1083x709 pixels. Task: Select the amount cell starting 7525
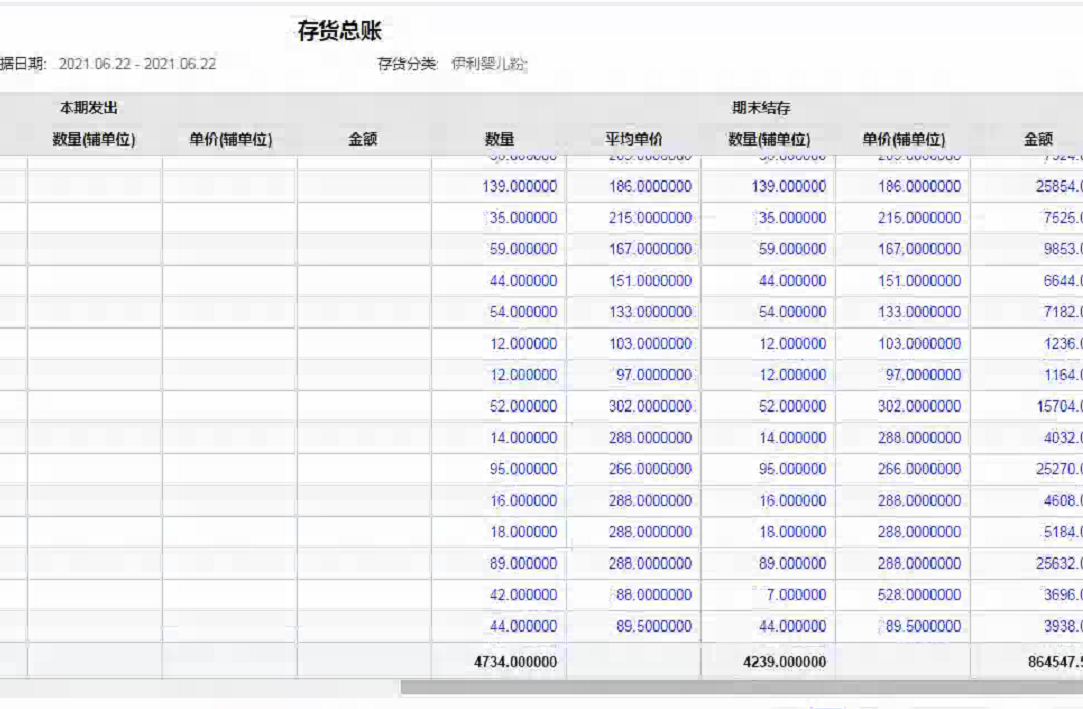click(1063, 218)
